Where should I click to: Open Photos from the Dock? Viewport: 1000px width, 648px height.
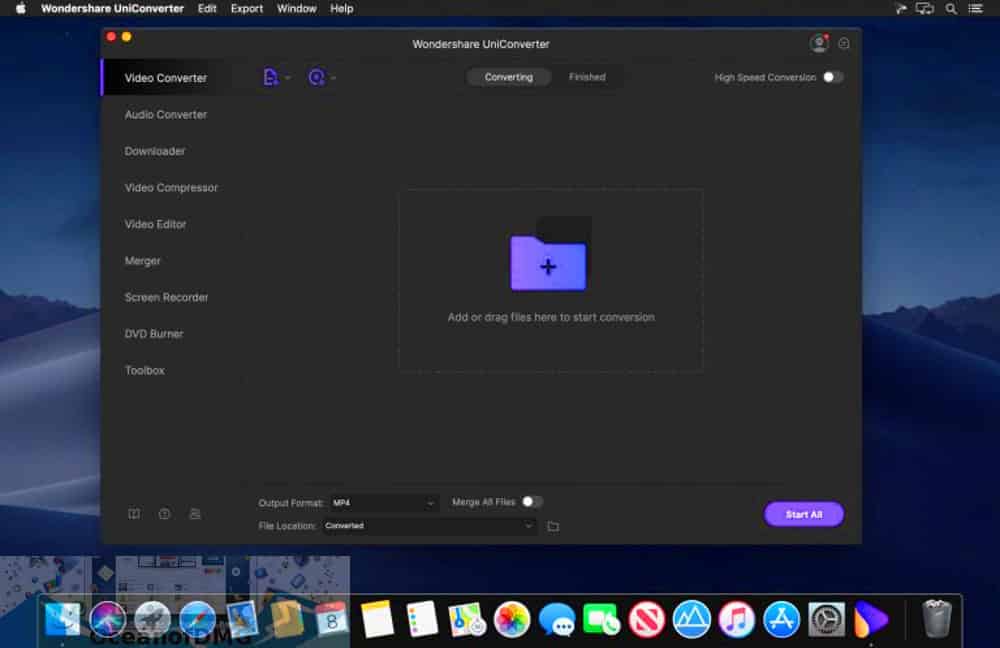[x=511, y=619]
